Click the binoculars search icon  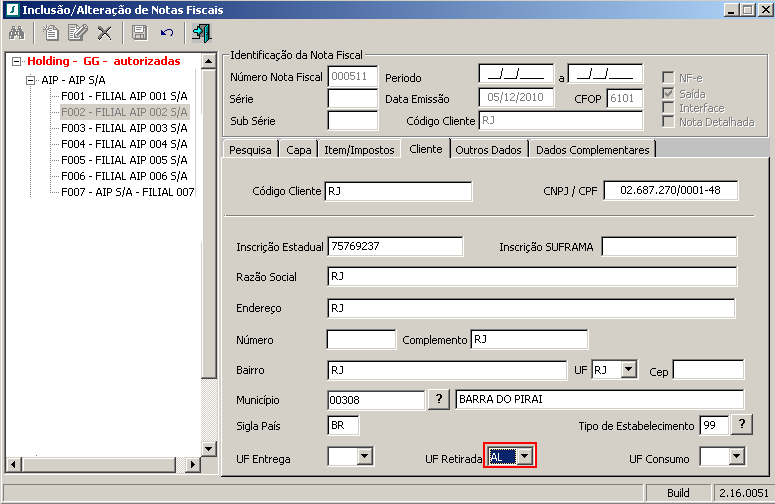pyautogui.click(x=16, y=33)
